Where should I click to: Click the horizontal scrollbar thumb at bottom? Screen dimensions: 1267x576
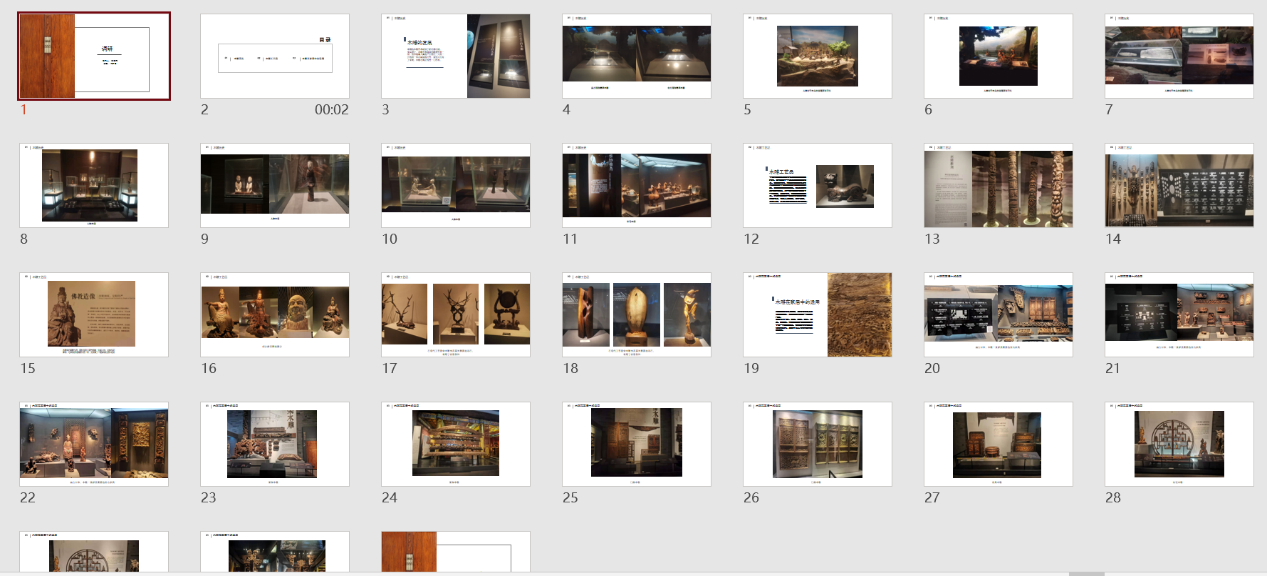point(1086,573)
